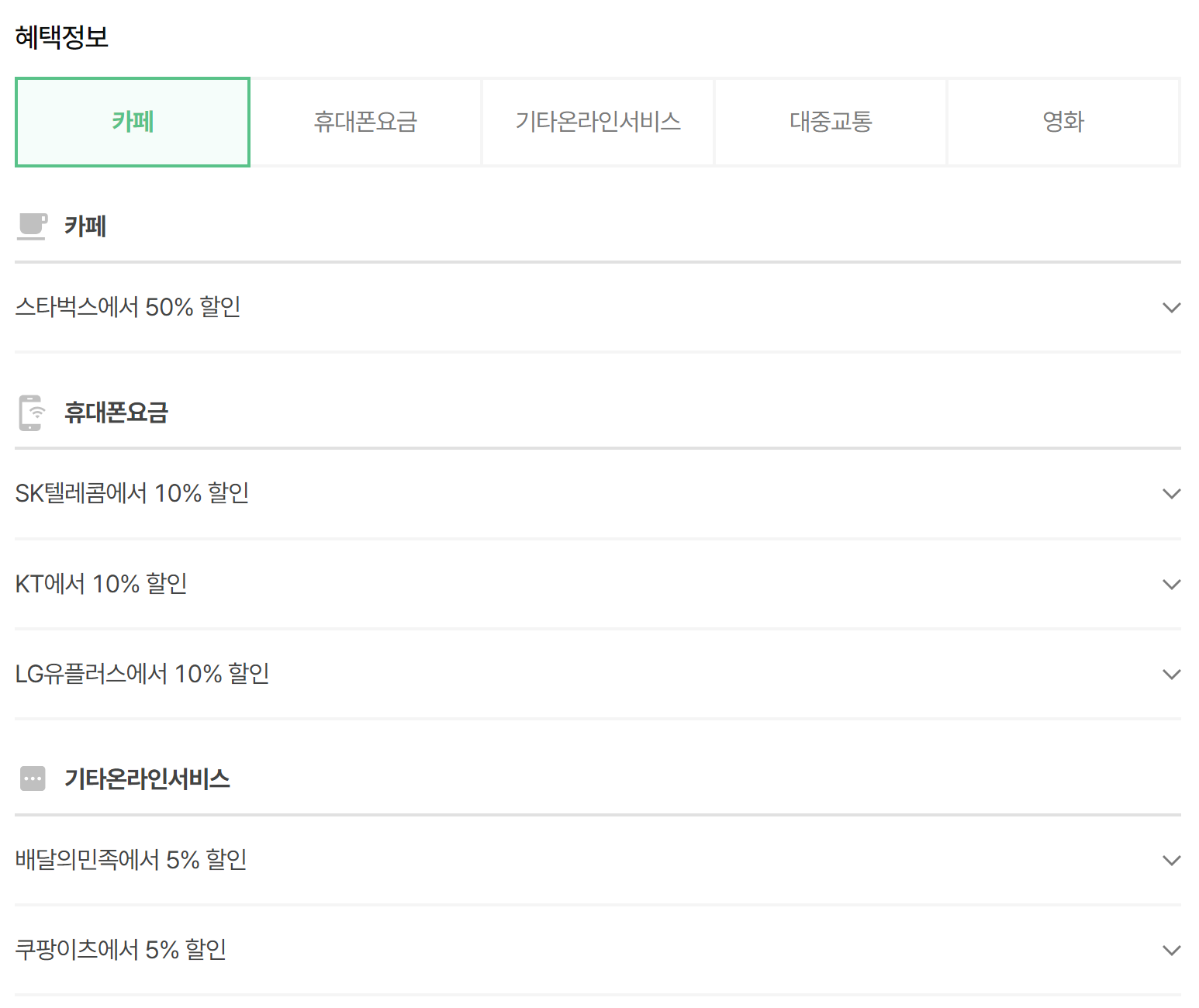Click the coffee cup icon beside 카페 heading
Viewport: 1199px width, 1008px height.
(x=33, y=226)
